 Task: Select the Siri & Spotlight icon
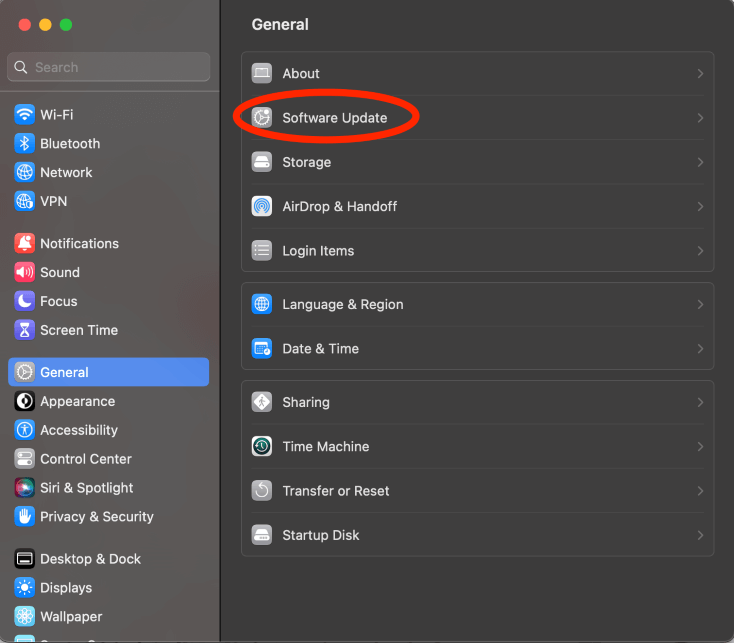[24, 488]
